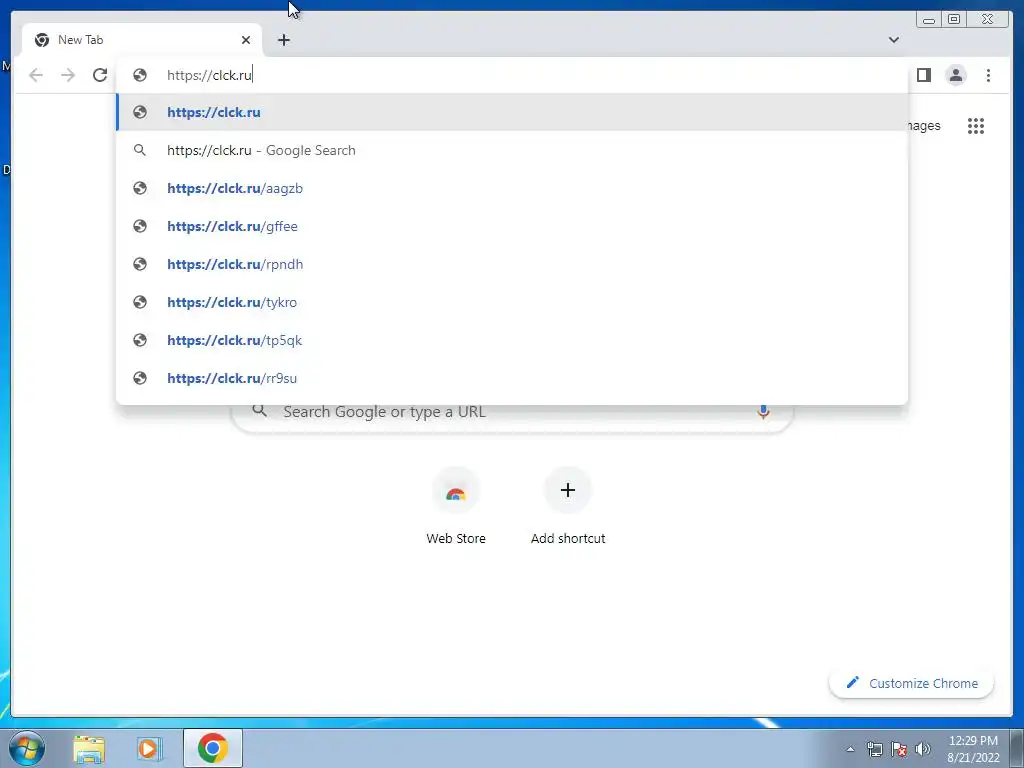This screenshot has width=1024, height=768.
Task: Open the Google apps grid
Action: [x=976, y=126]
